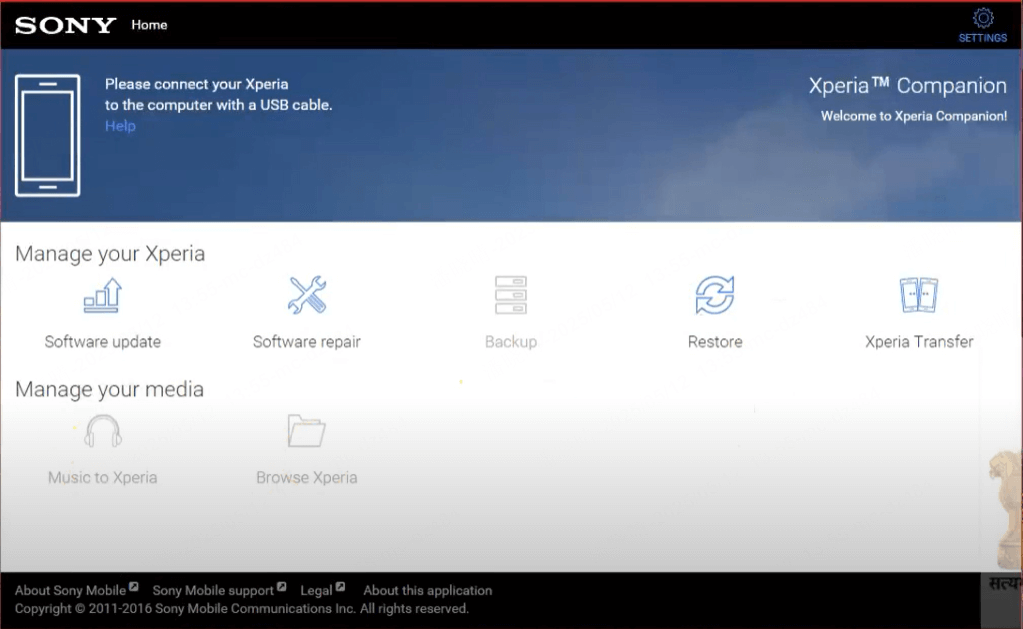Click the Manage your Xperia heading
Screen dimensions: 1023x629
point(110,254)
